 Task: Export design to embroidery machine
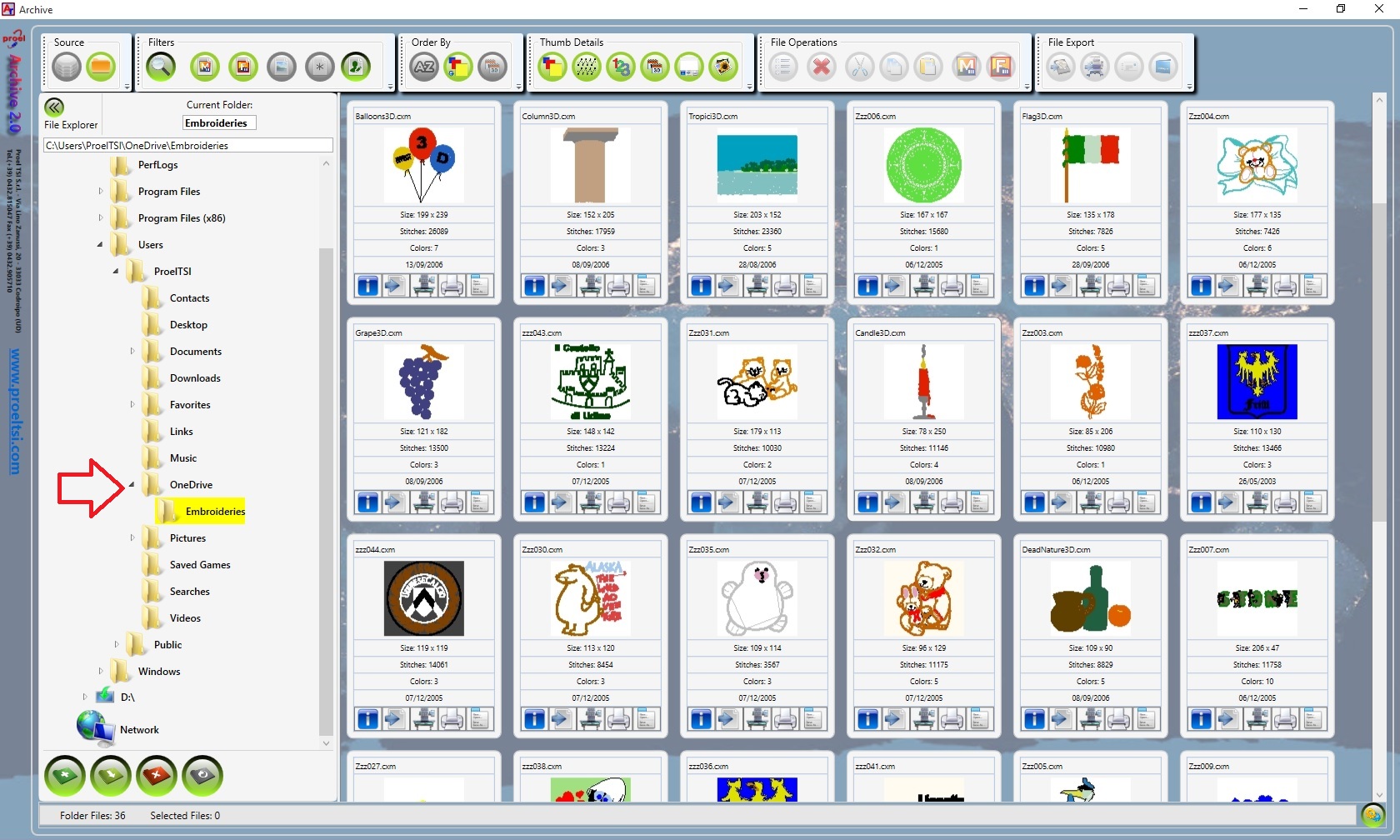[x=1095, y=67]
